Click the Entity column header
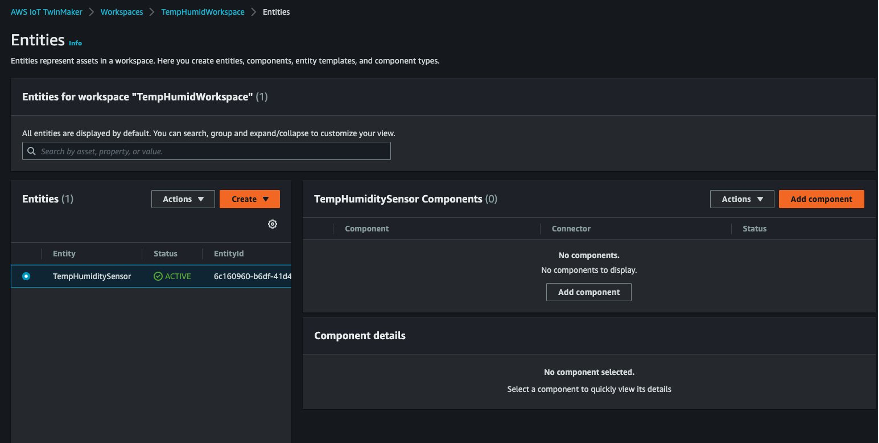Screen dimensions: 879x443 click(64, 253)
